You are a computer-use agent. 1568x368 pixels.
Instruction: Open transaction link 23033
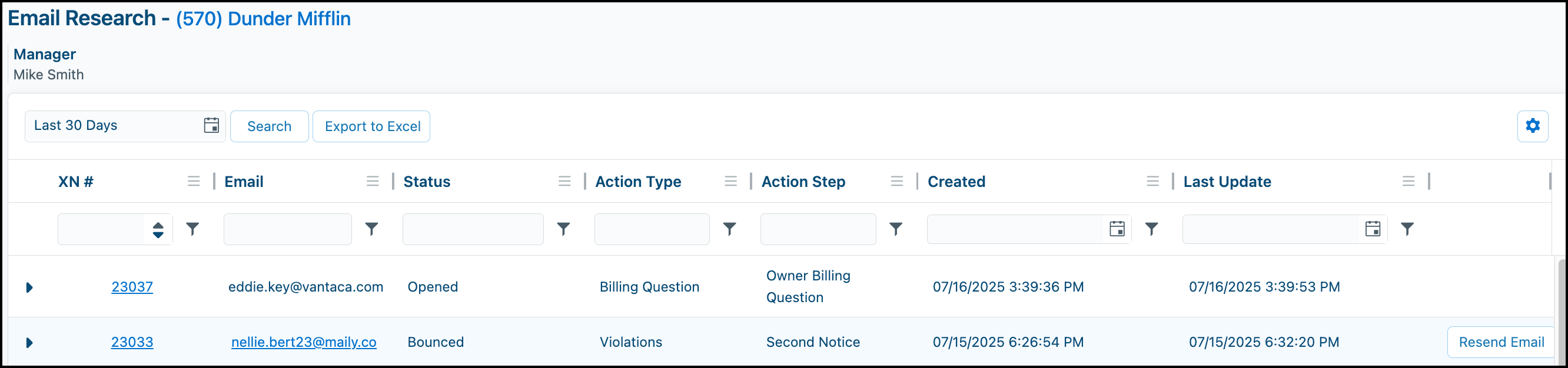coord(132,342)
